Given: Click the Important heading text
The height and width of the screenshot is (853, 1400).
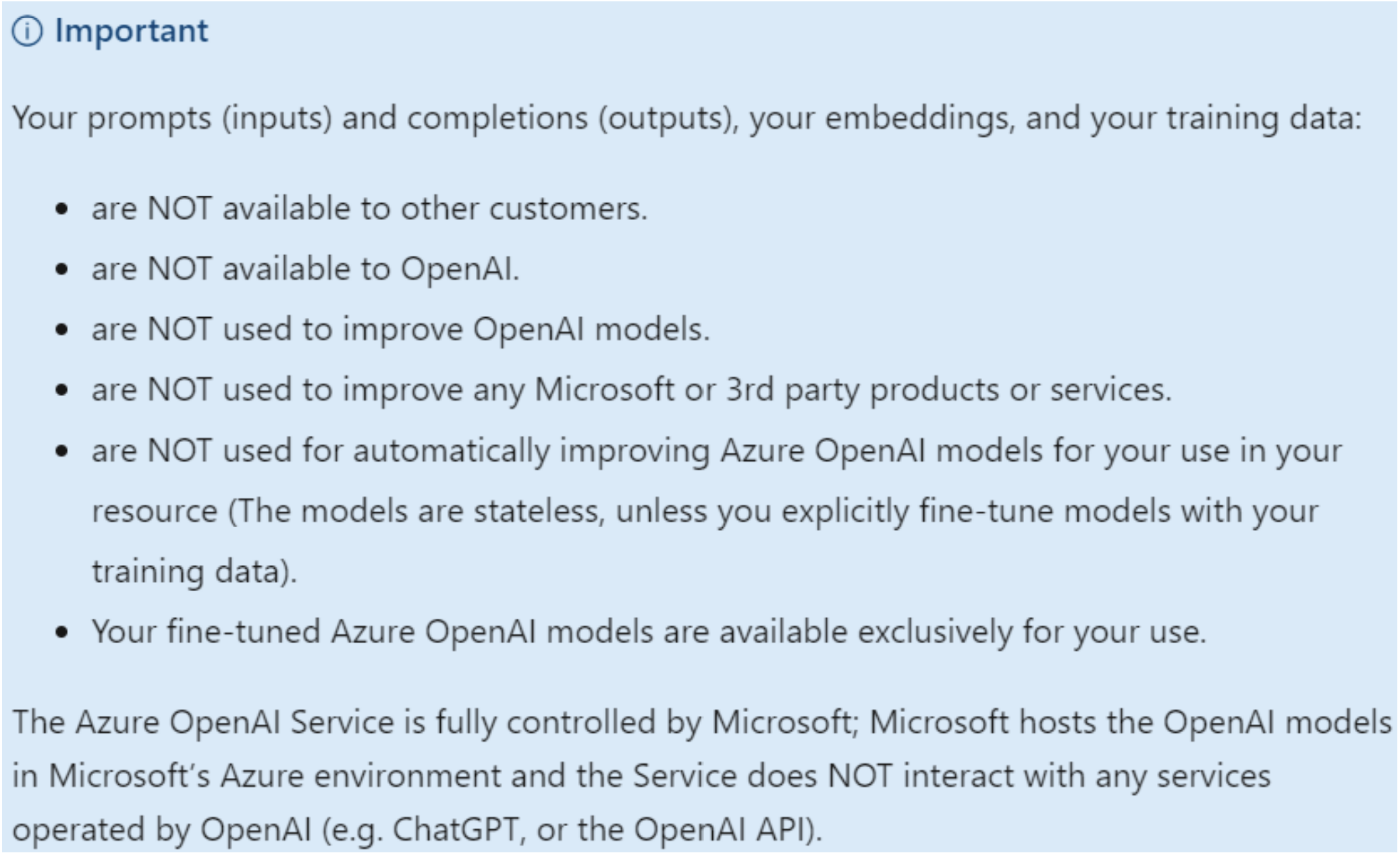Looking at the screenshot, I should tap(131, 31).
